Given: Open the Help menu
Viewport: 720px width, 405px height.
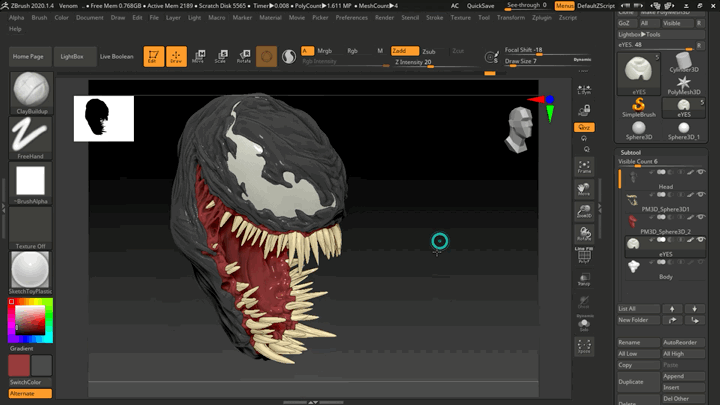Looking at the screenshot, I should (15, 28).
